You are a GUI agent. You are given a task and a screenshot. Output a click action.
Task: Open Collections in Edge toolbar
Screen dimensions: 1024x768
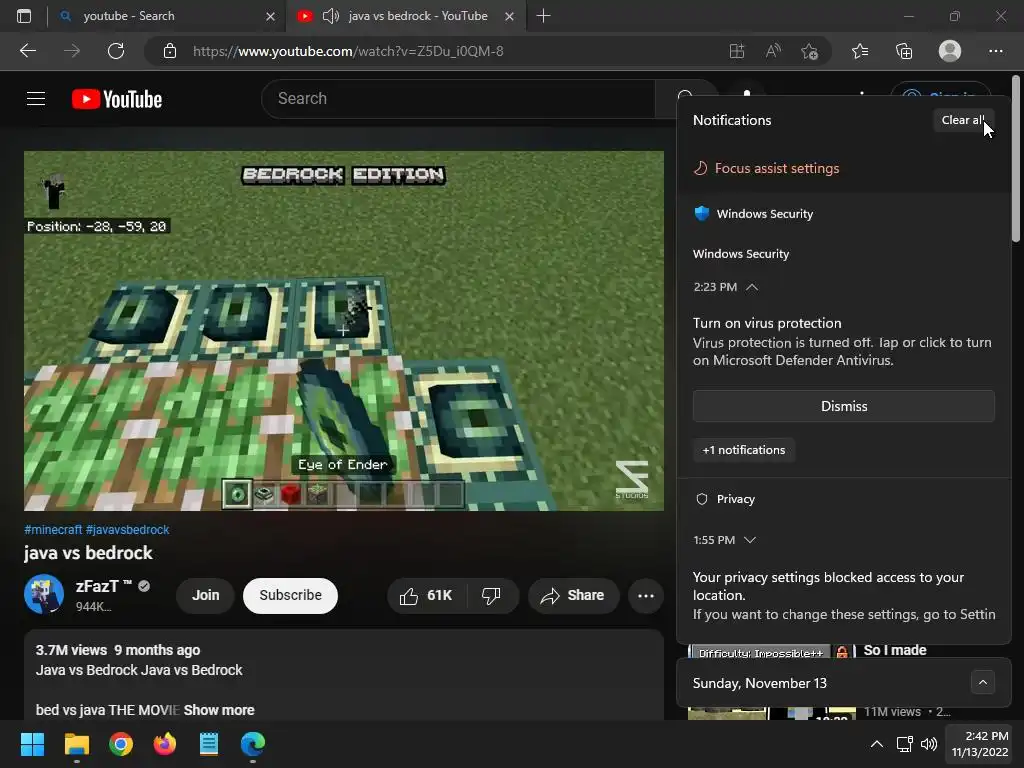(904, 51)
